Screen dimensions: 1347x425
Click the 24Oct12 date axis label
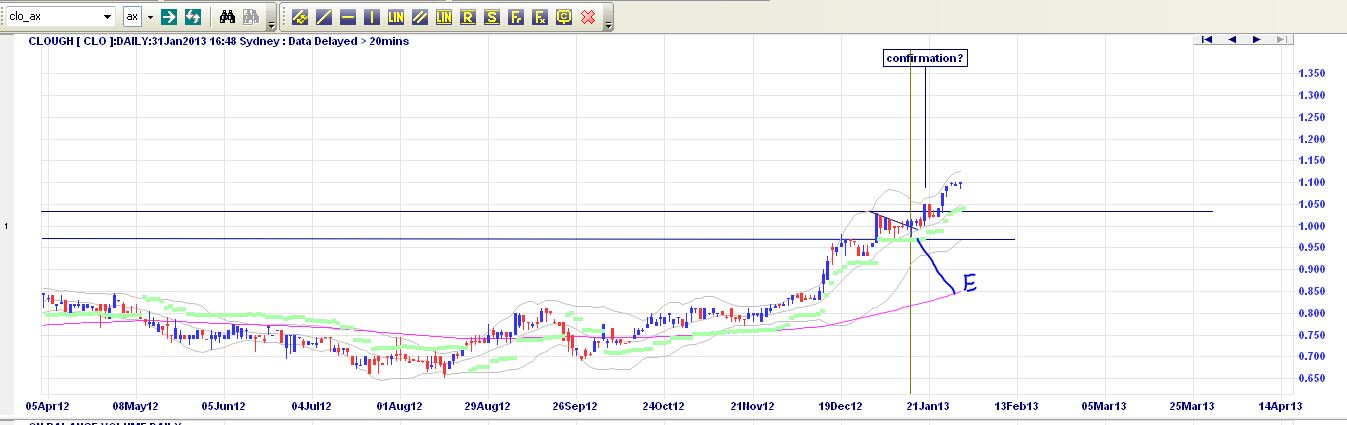pyautogui.click(x=663, y=406)
